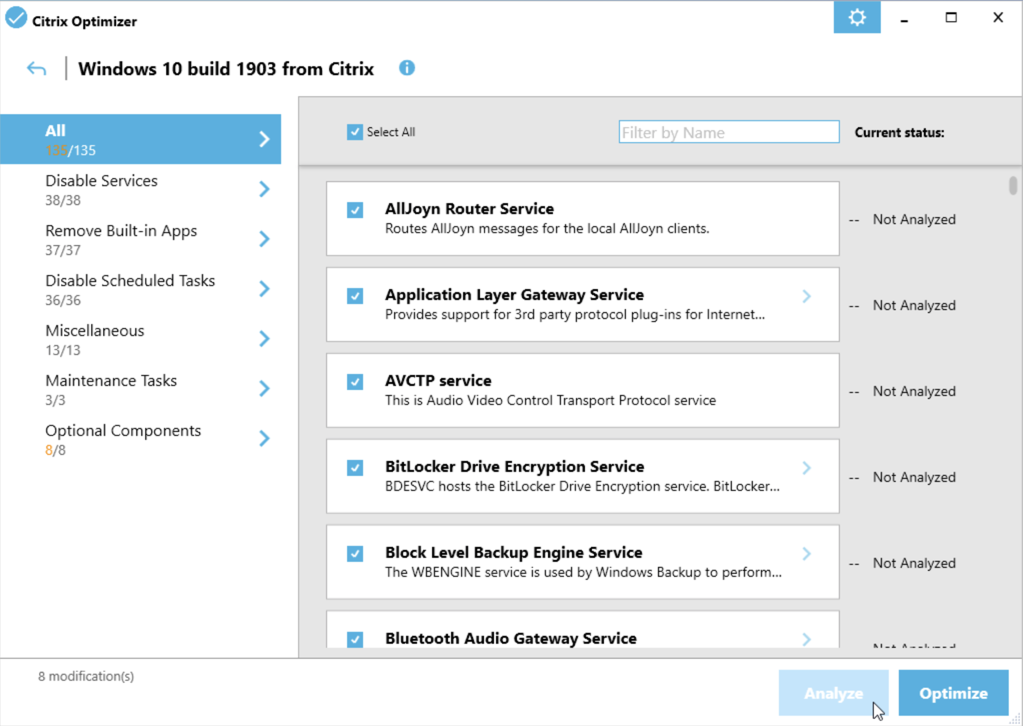Click chevron next to Disable Services

point(264,189)
